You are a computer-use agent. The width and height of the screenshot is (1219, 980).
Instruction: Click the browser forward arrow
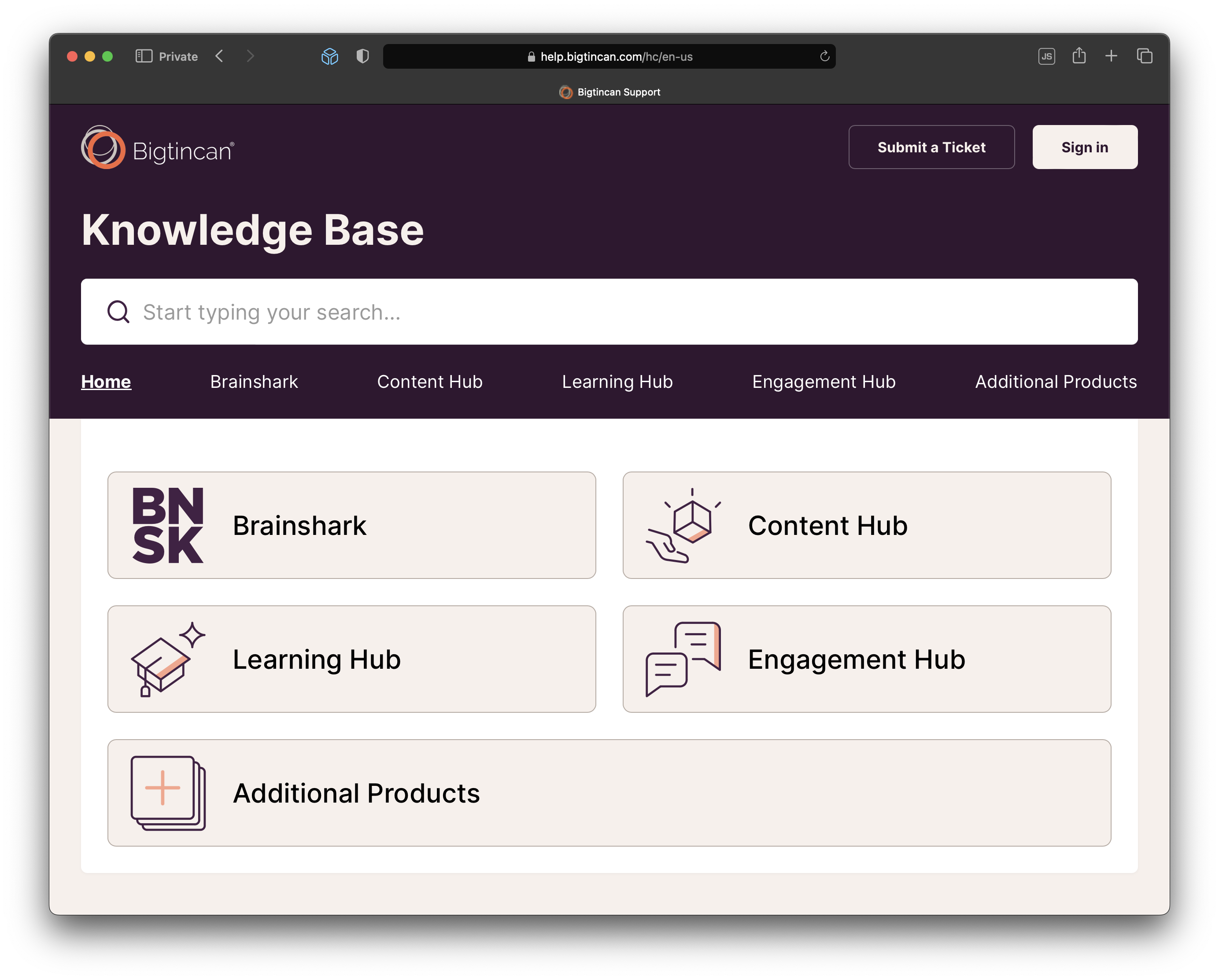[x=251, y=56]
